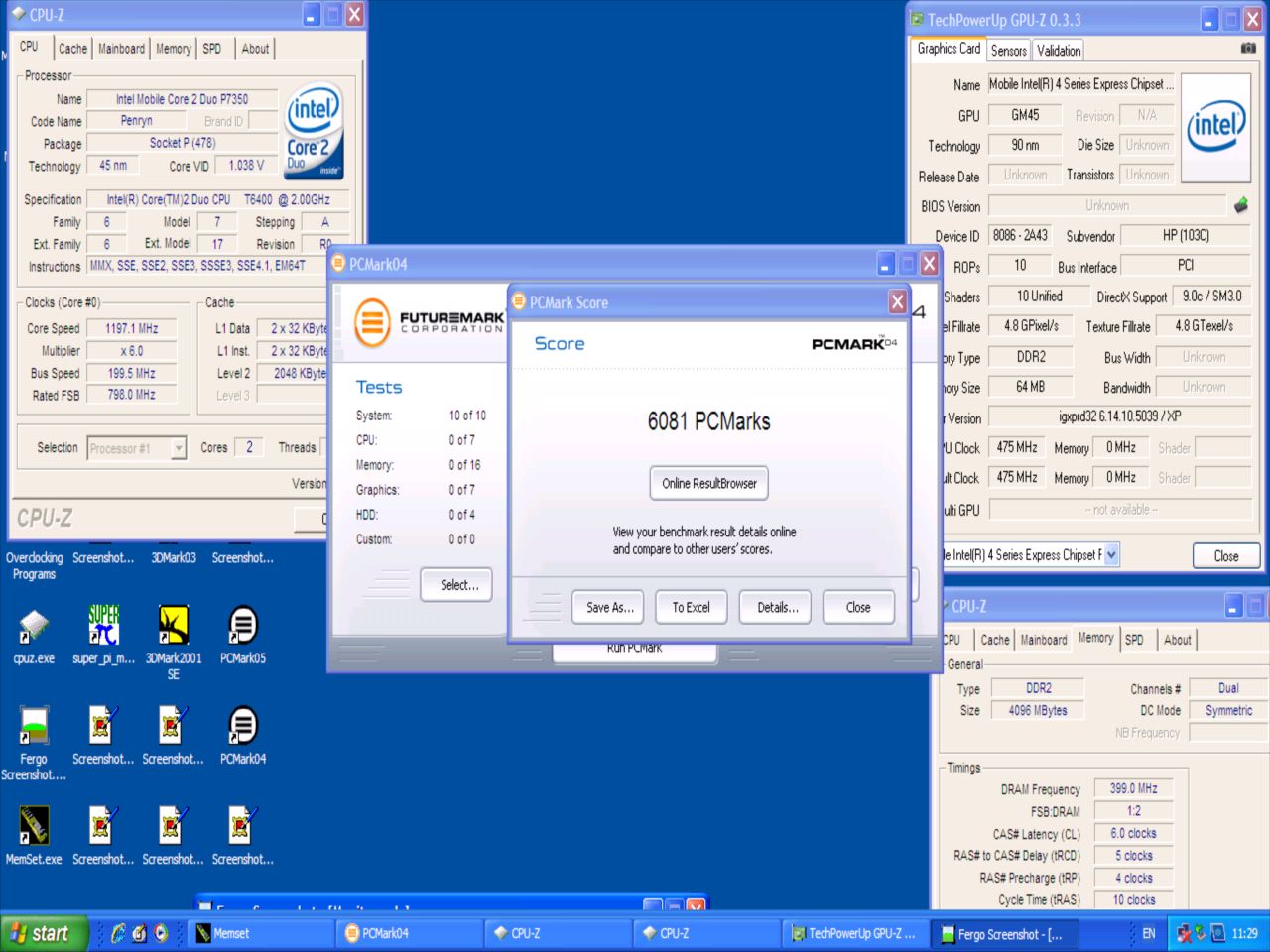Open SPD tab in top-left CPU-Z

coord(212,49)
